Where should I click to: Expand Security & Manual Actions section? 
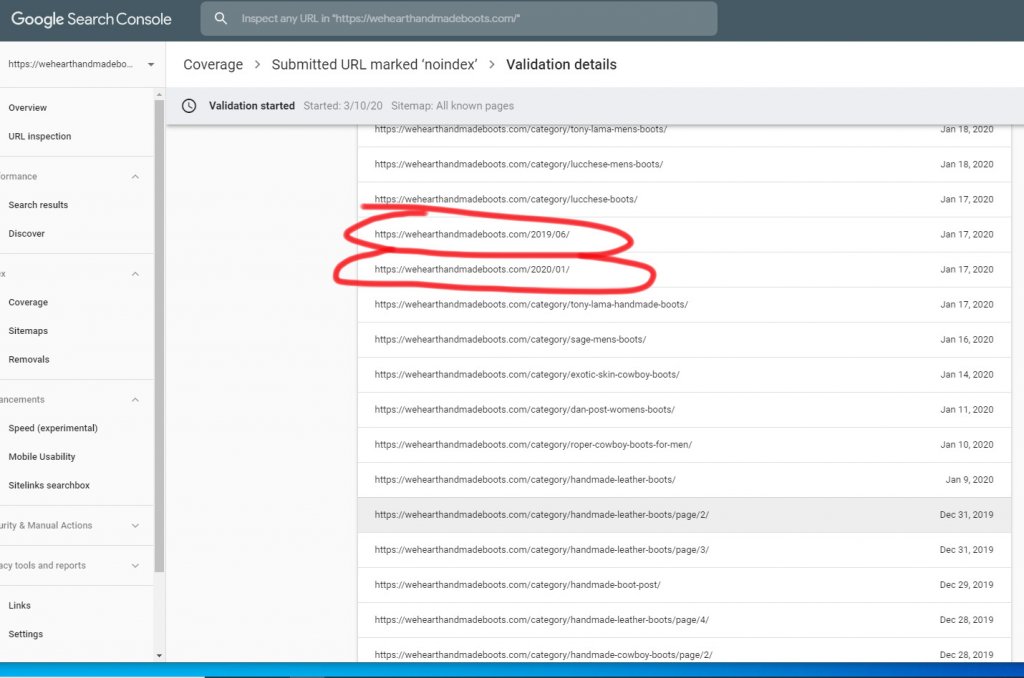pyautogui.click(x=135, y=526)
